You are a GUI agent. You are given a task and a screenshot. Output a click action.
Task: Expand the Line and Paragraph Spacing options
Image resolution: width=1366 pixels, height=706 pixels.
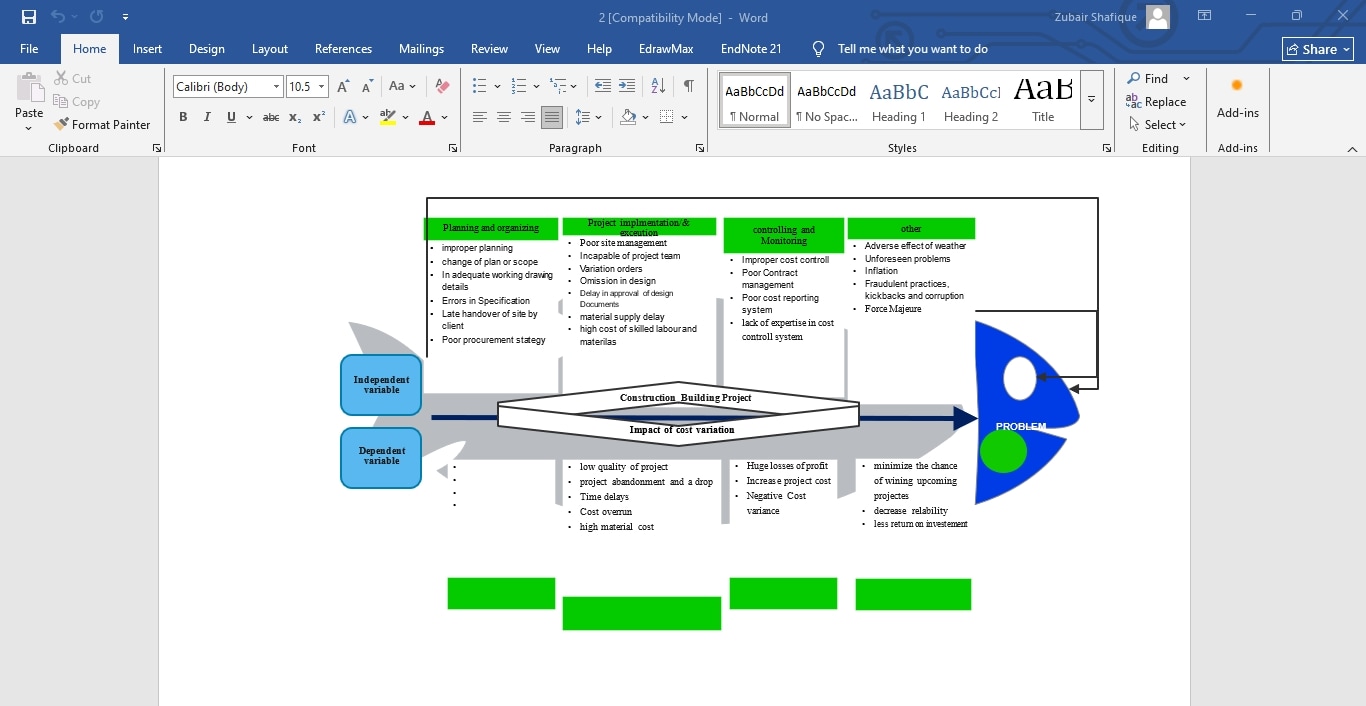[597, 117]
